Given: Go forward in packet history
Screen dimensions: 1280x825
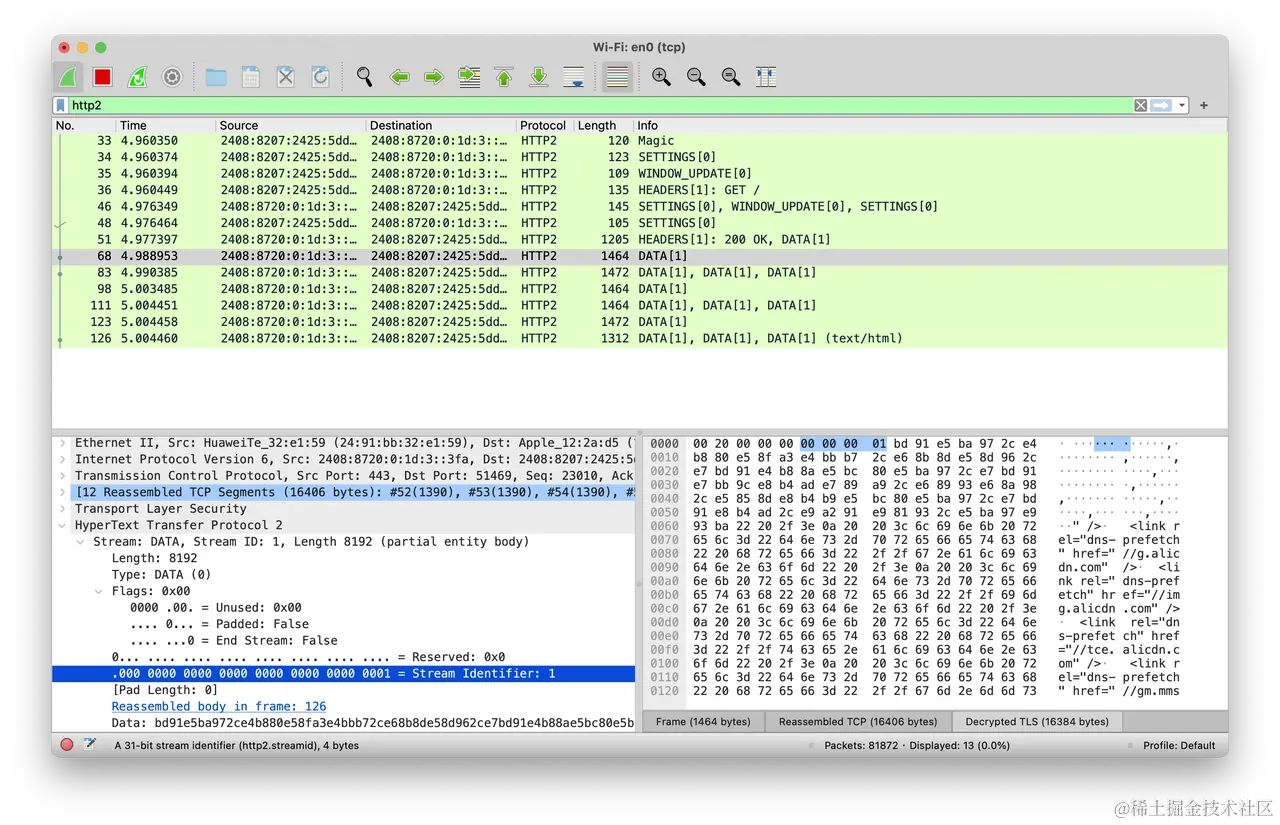Looking at the screenshot, I should point(434,77).
